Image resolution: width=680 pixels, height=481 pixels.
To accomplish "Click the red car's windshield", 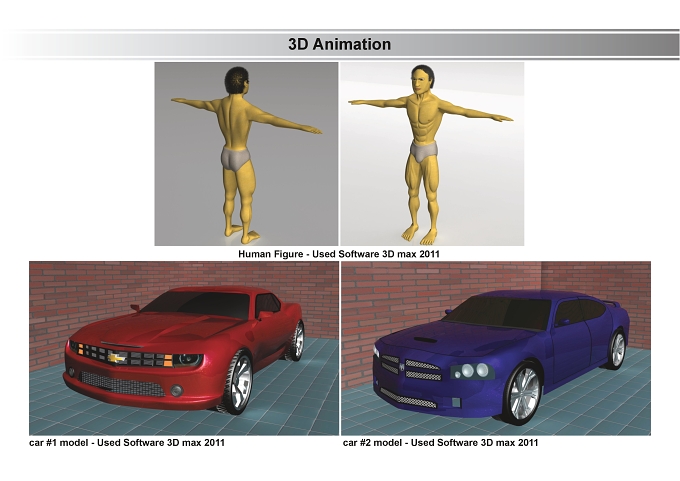I will click(197, 305).
